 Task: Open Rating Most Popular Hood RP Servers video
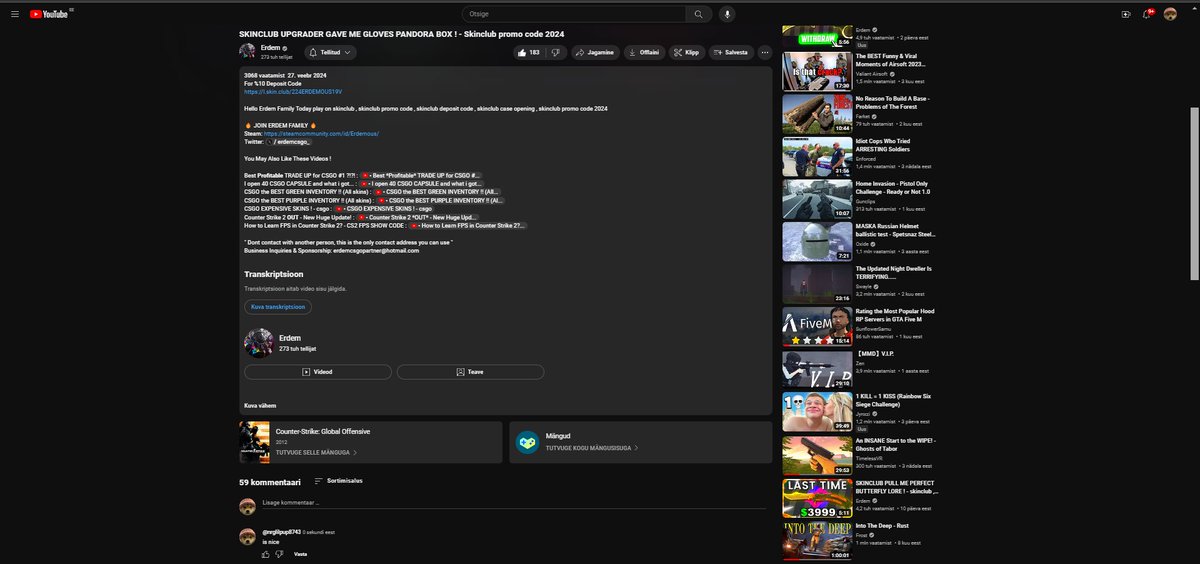coord(816,326)
